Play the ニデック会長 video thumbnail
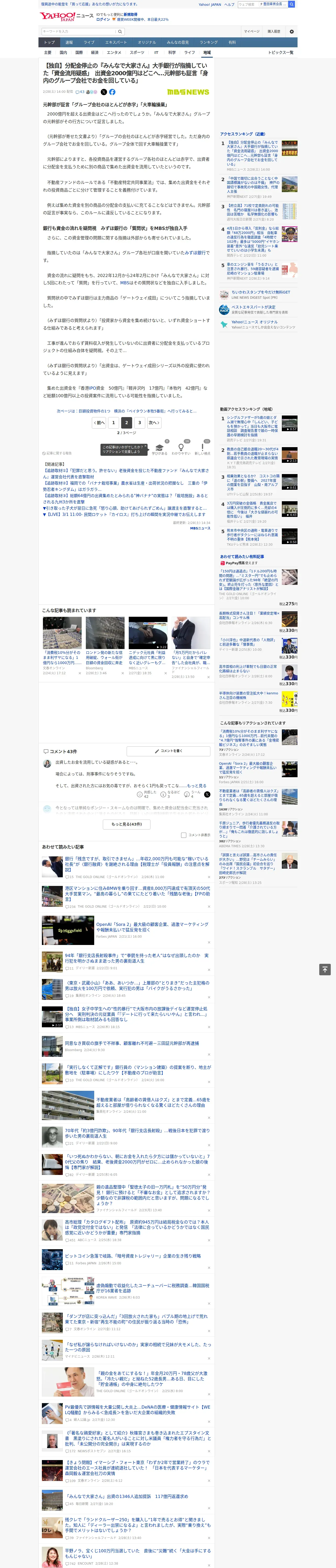 [148, 633]
